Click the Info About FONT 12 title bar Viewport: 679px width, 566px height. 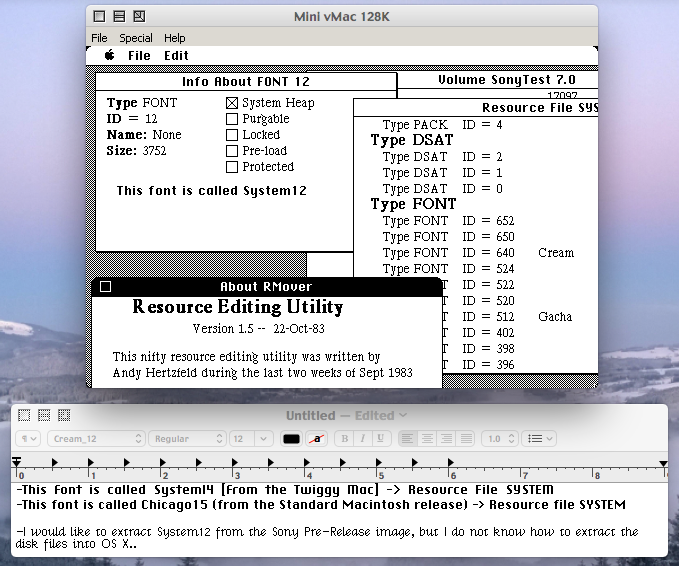(246, 81)
